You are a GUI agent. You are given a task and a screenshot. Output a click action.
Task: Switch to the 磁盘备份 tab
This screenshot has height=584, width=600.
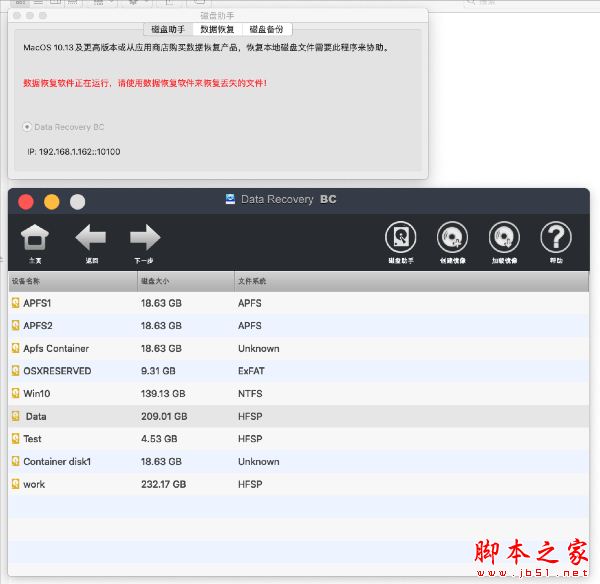pos(266,29)
